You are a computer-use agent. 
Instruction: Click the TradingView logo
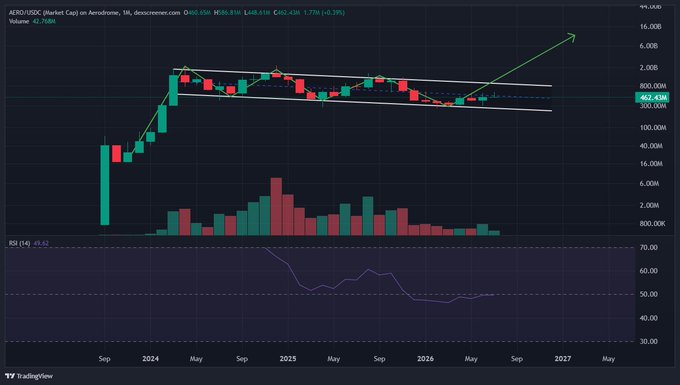pos(29,376)
